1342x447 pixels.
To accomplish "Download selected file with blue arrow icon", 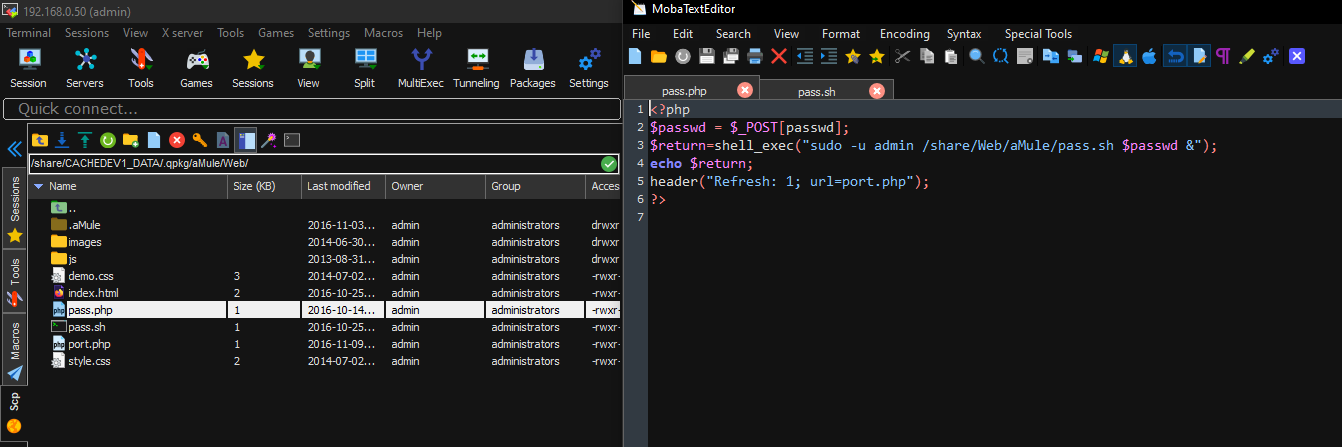I will pyautogui.click(x=62, y=140).
